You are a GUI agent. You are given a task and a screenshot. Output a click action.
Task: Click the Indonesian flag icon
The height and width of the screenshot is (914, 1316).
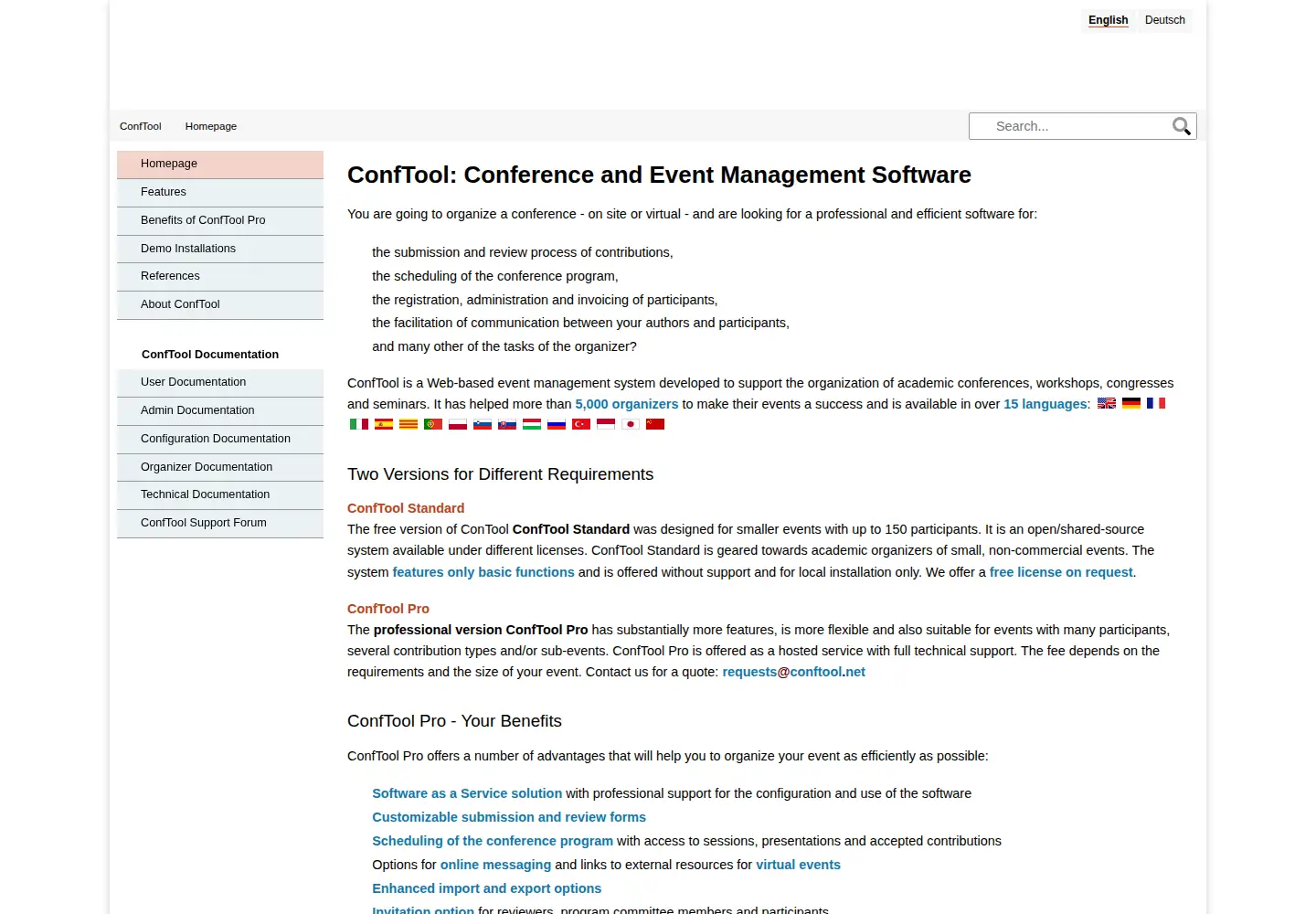tap(606, 424)
